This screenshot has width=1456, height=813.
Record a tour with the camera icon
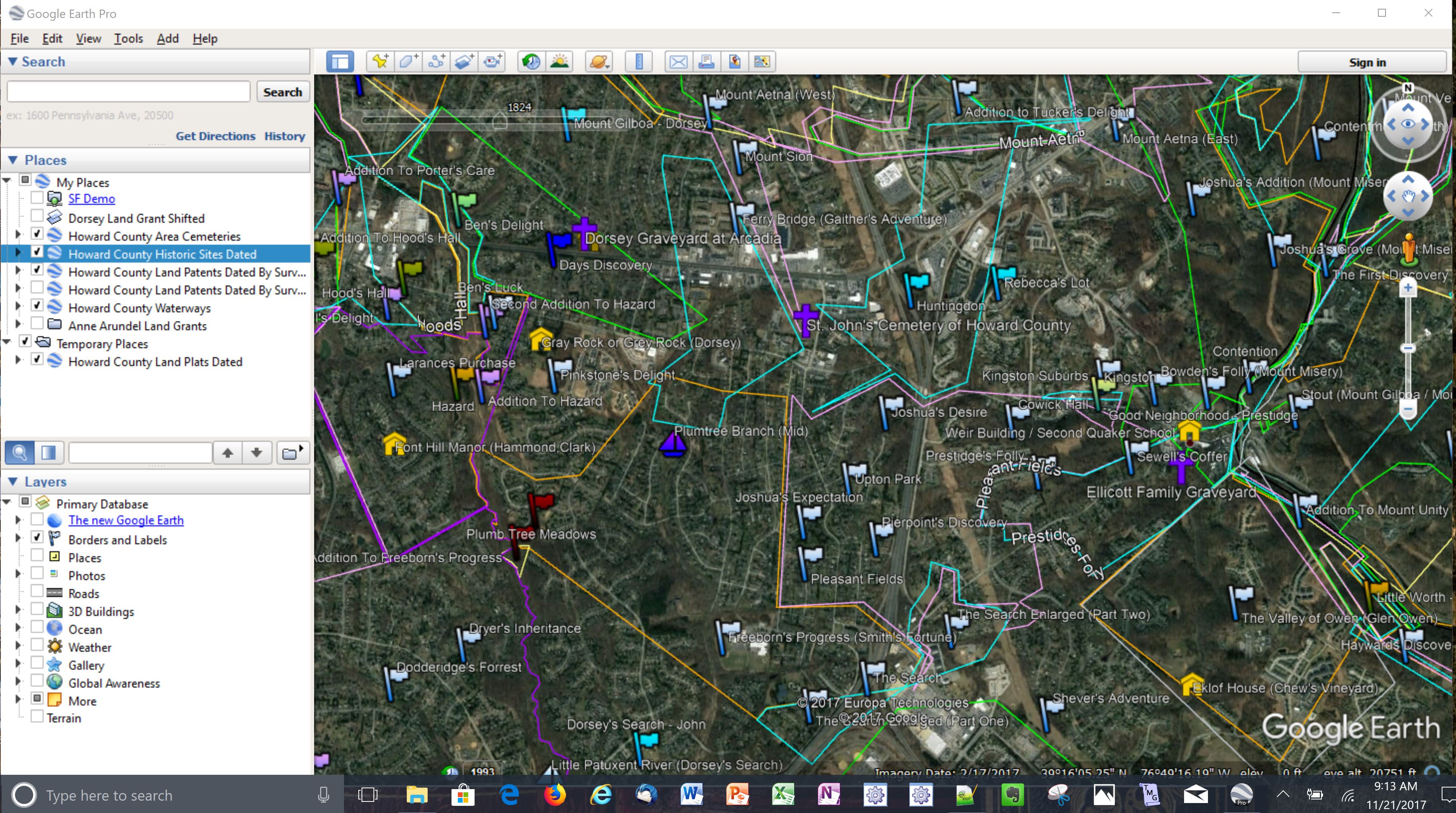point(492,62)
